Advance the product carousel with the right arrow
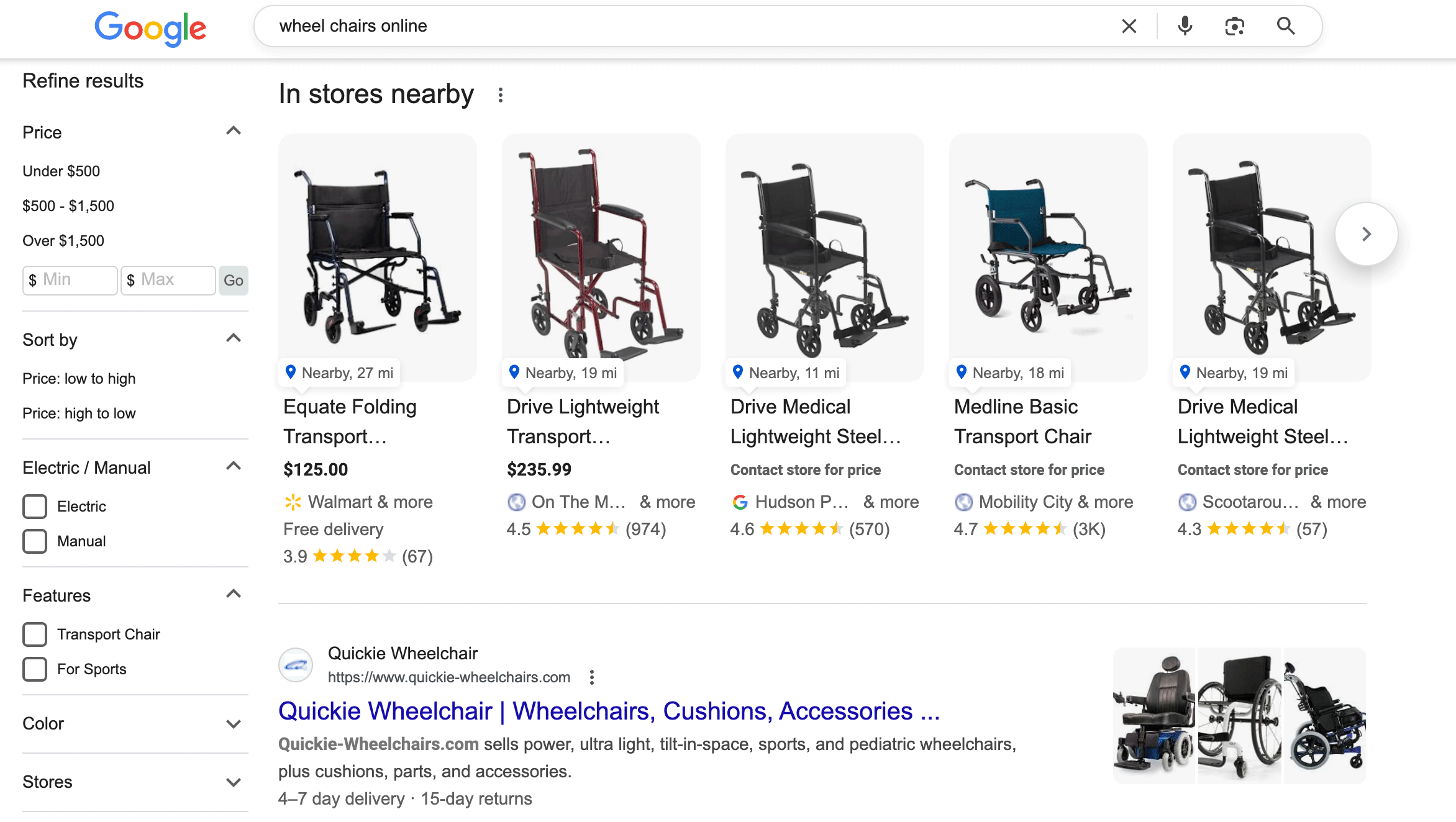Screen dimensions: 1456x822 click(x=1366, y=234)
